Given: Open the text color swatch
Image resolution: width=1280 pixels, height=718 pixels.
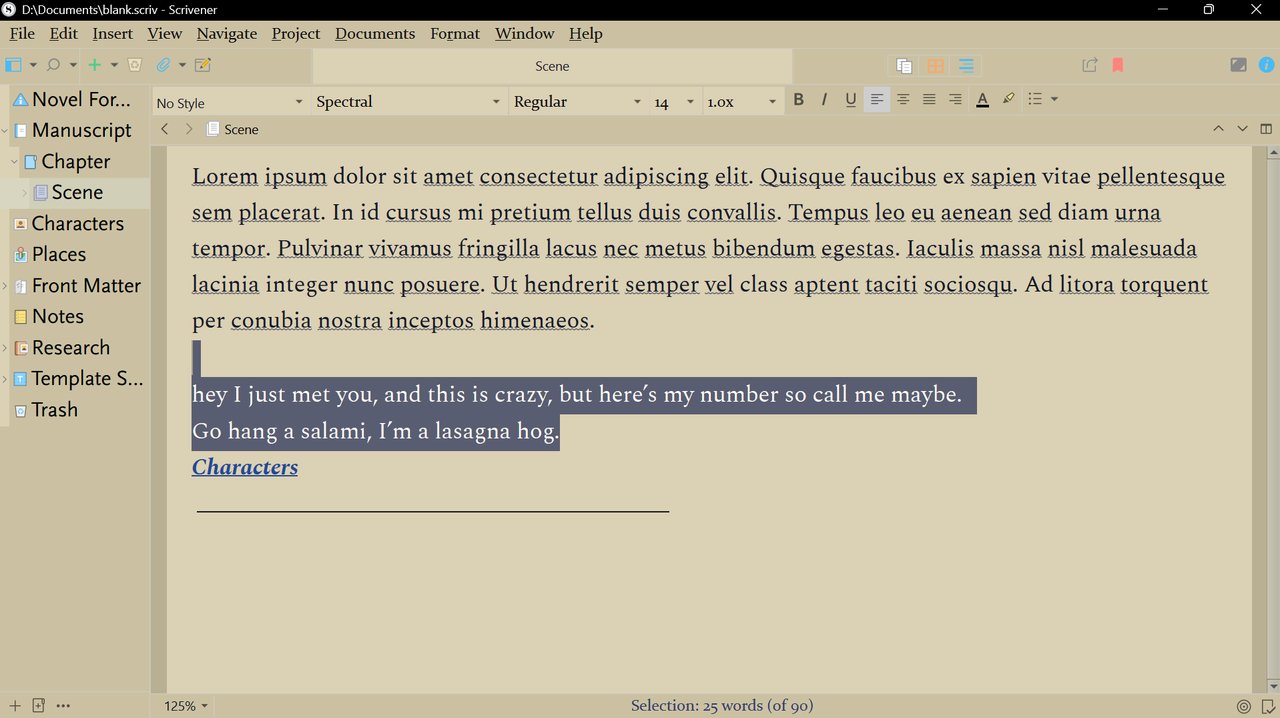Looking at the screenshot, I should click(982, 99).
